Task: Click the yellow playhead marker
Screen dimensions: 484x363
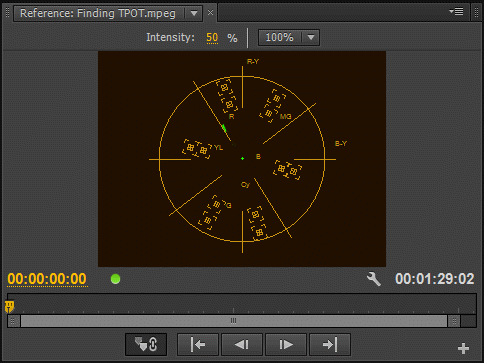Action: (x=10, y=306)
